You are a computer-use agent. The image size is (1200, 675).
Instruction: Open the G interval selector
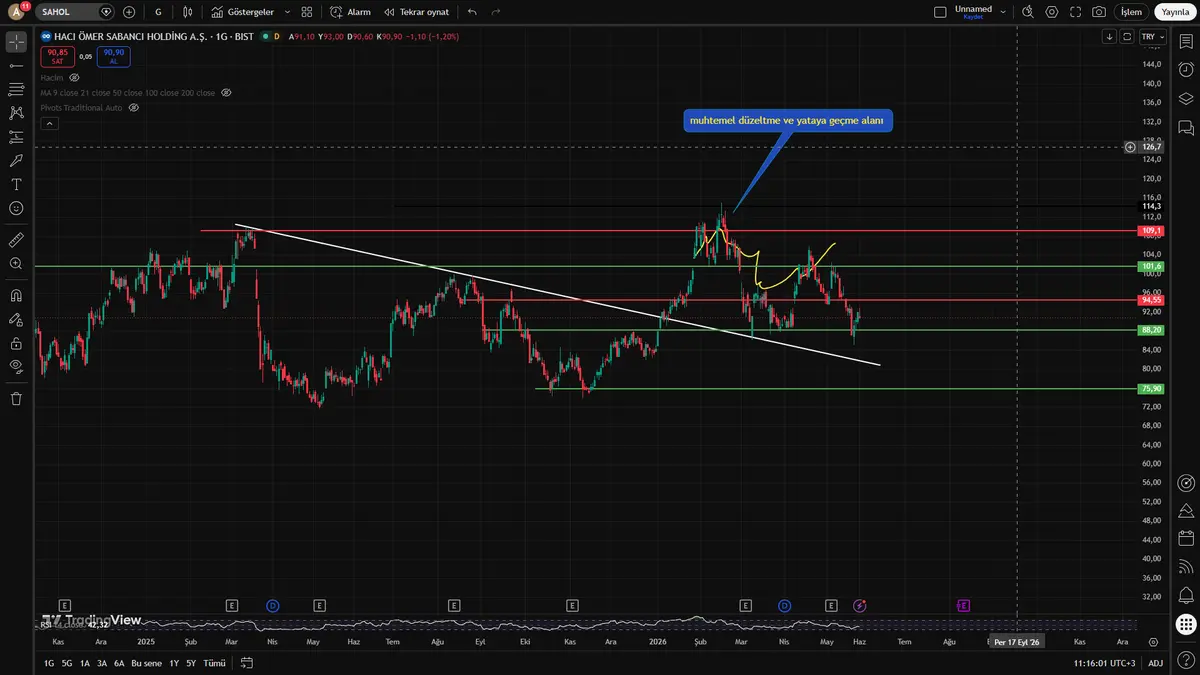click(158, 12)
